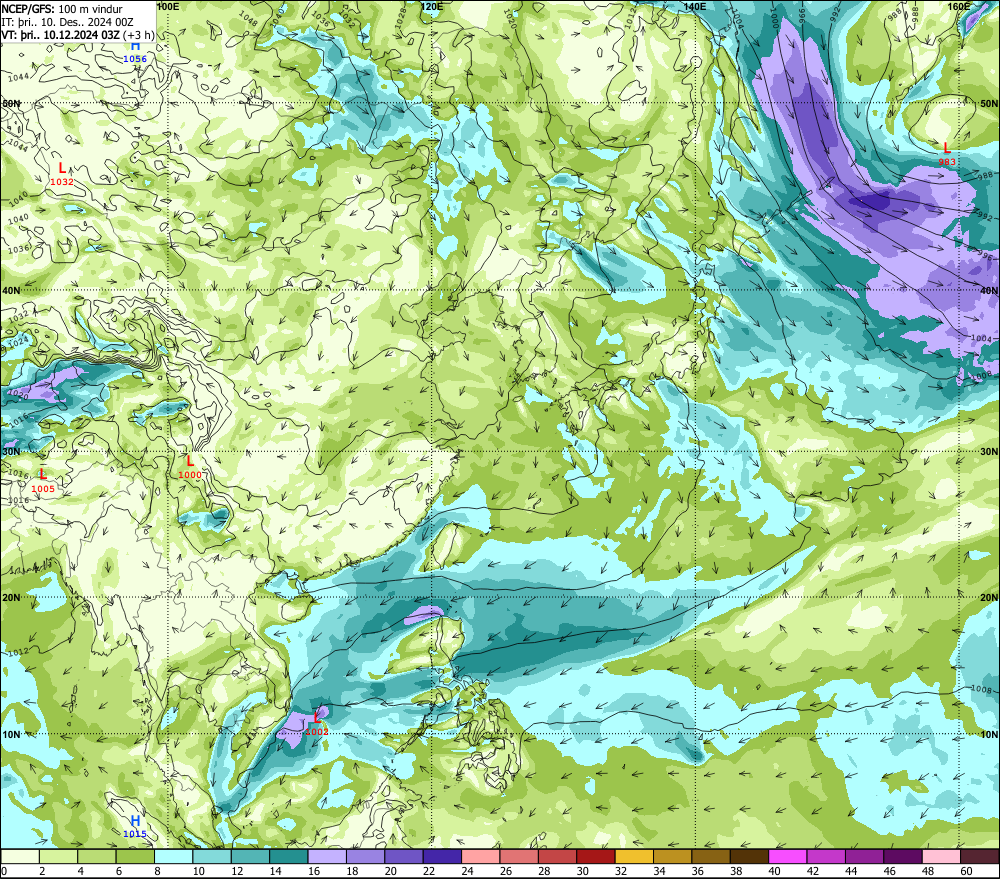Screen dimensions: 1000x879
Task: Click the lavender 16–18 legend swatch
Action: [x=327, y=856]
